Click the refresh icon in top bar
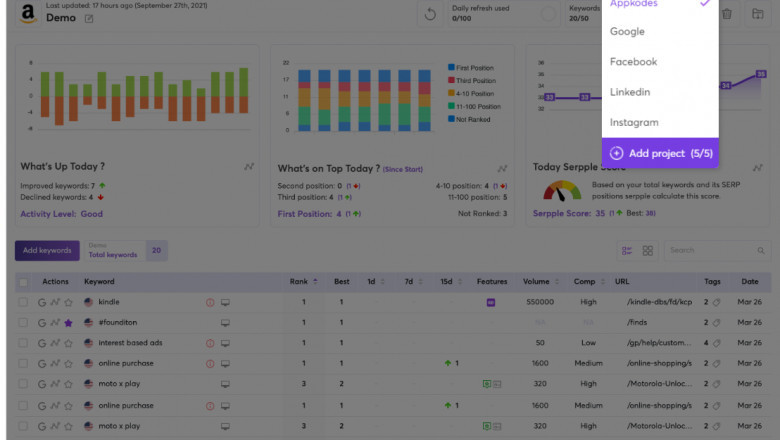780x440 pixels. tap(431, 14)
